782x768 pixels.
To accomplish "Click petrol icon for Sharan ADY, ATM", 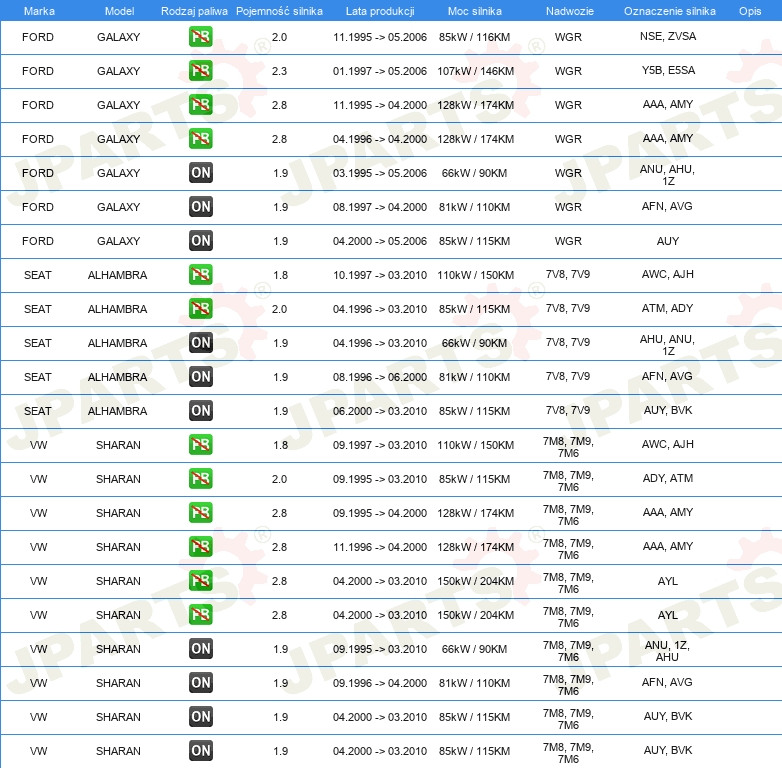I will click(x=200, y=478).
